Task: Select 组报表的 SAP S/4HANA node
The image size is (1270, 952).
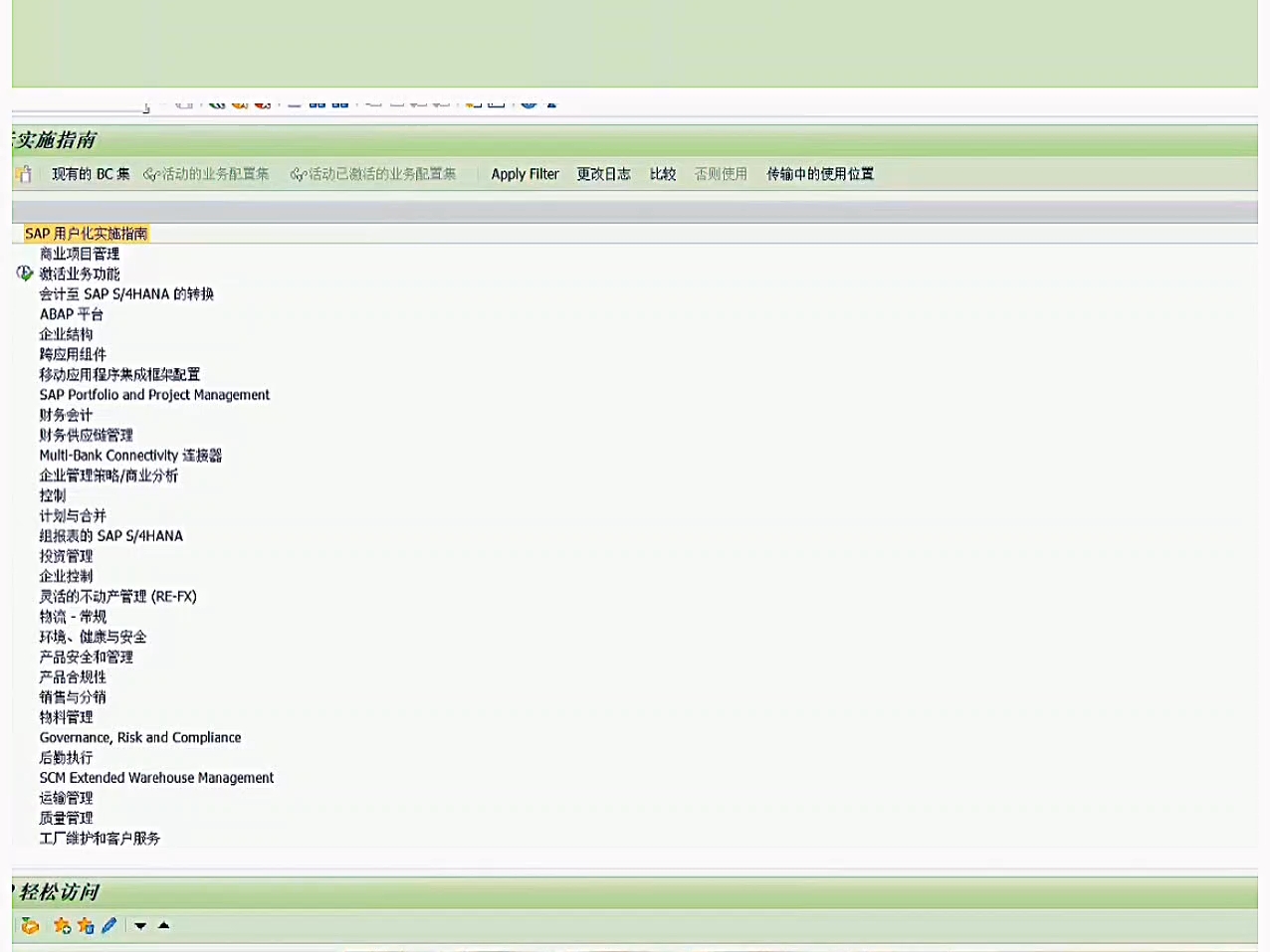Action: tap(111, 536)
